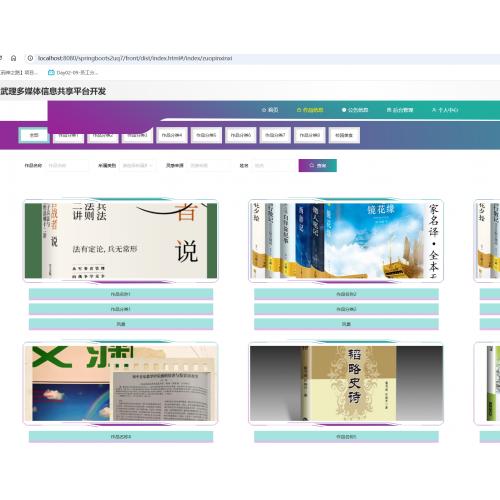Click the platform title heading text

click(x=53, y=91)
